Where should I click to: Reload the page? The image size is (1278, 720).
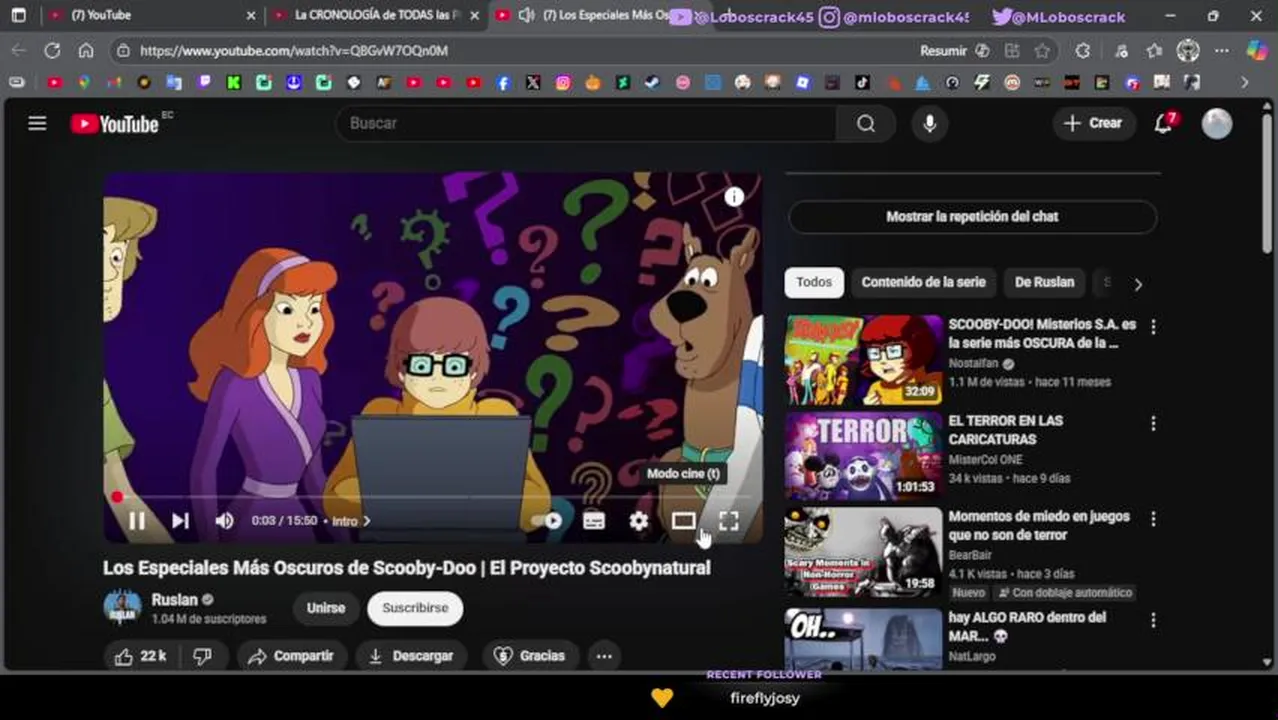point(52,50)
